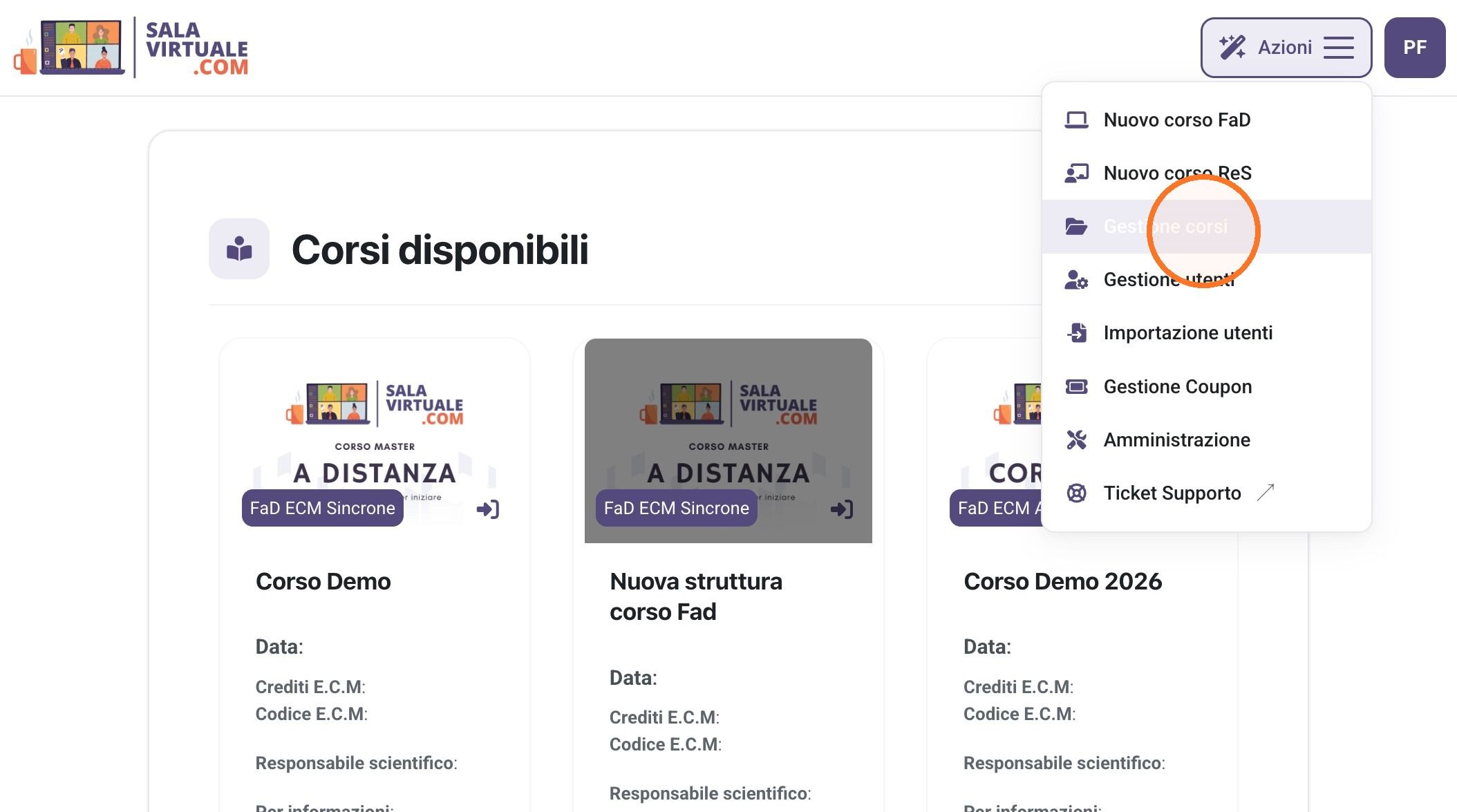Click the file import icon beside Importazione utenti
The image size is (1457, 812).
[1076, 333]
